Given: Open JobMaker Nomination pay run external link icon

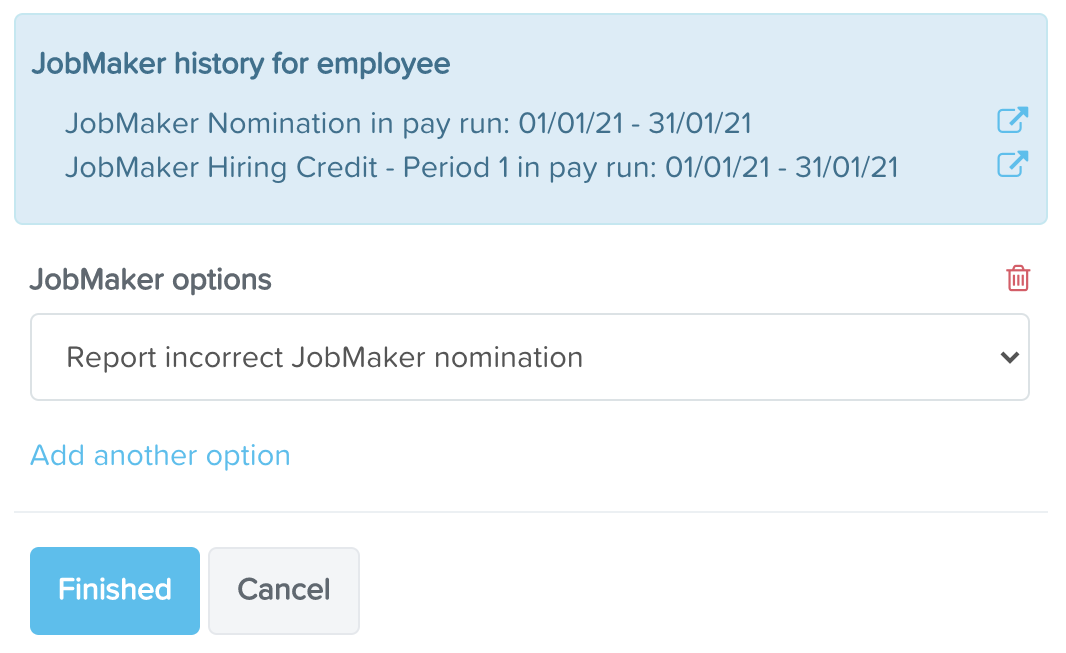Looking at the screenshot, I should coord(1012,120).
